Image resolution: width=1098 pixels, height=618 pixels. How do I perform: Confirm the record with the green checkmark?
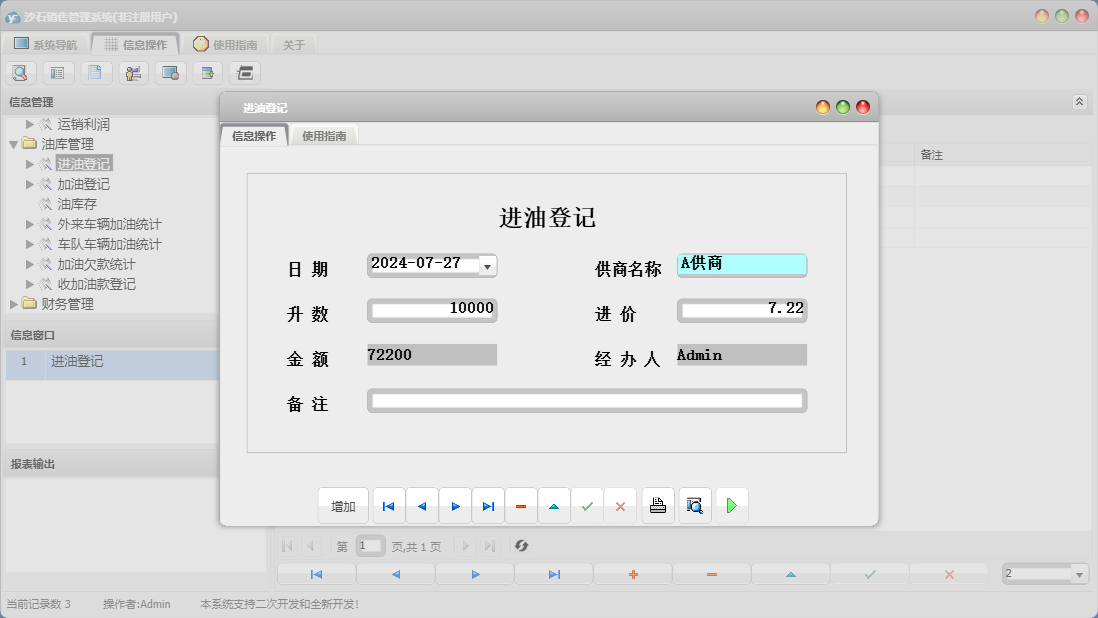coord(588,505)
